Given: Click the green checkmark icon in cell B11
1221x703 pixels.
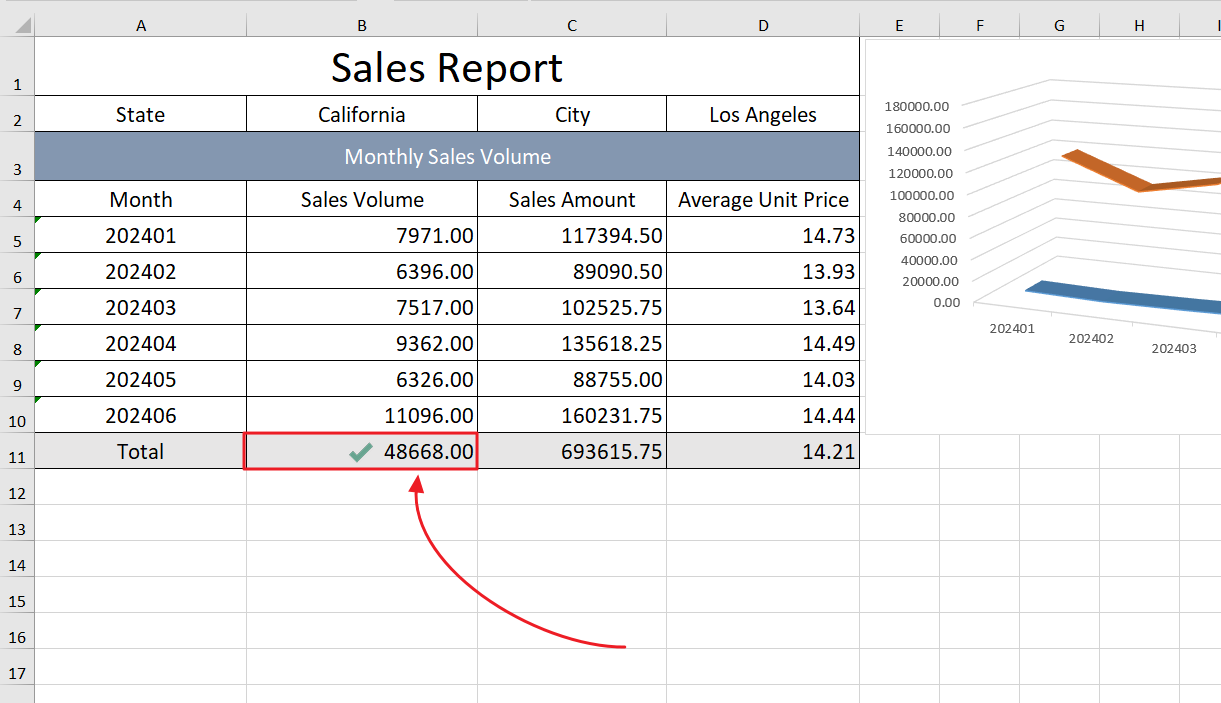Looking at the screenshot, I should (x=361, y=452).
